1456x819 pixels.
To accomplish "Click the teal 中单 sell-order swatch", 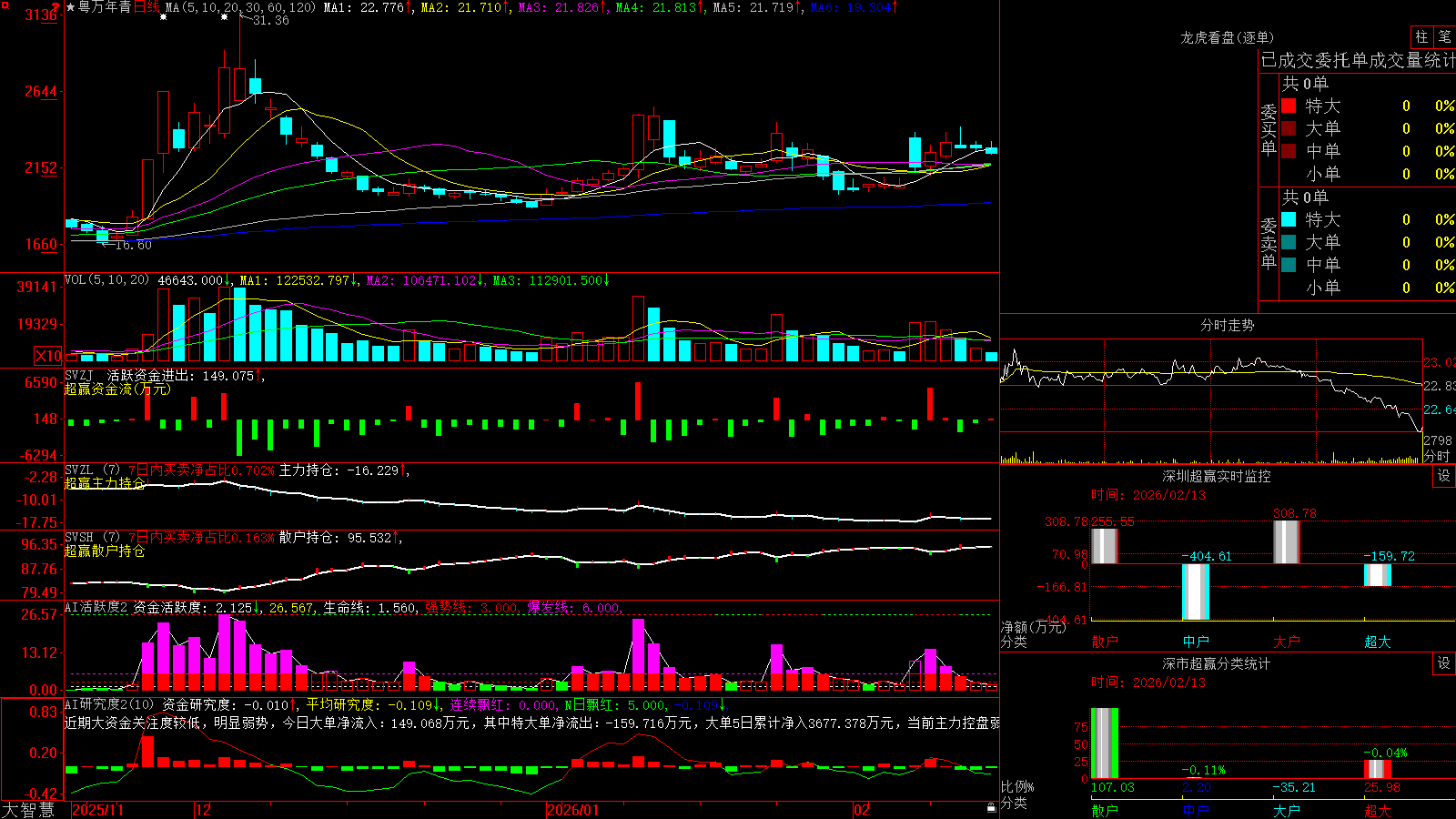I will pos(1289,265).
